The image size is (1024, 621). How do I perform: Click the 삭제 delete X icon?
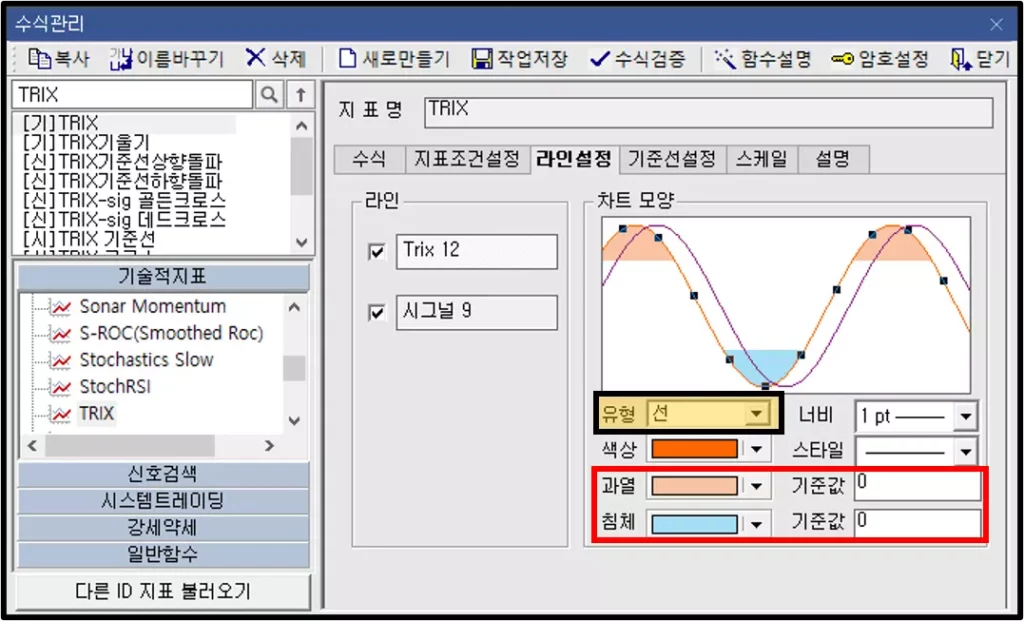tap(256, 59)
